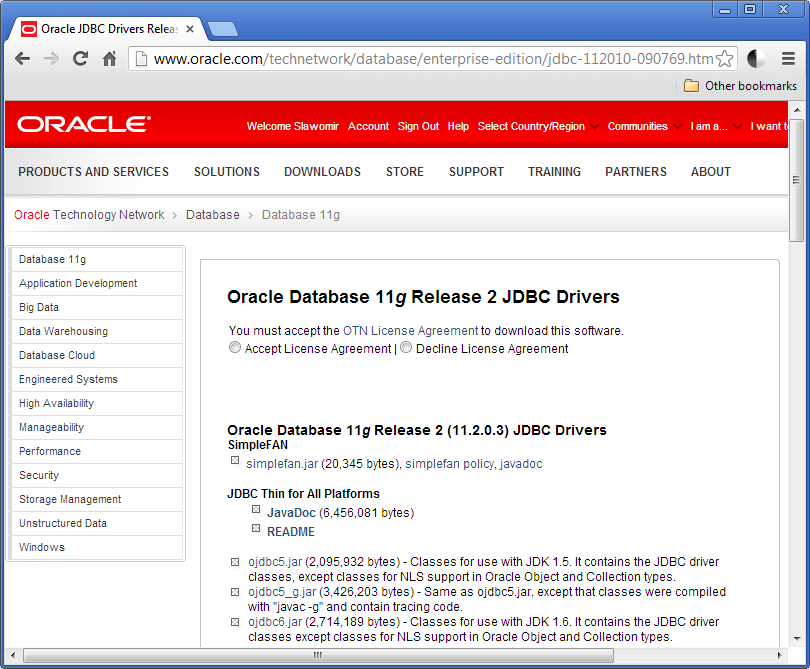The width and height of the screenshot is (810, 669).
Task: Open the simplefan policy link
Action: click(x=449, y=464)
